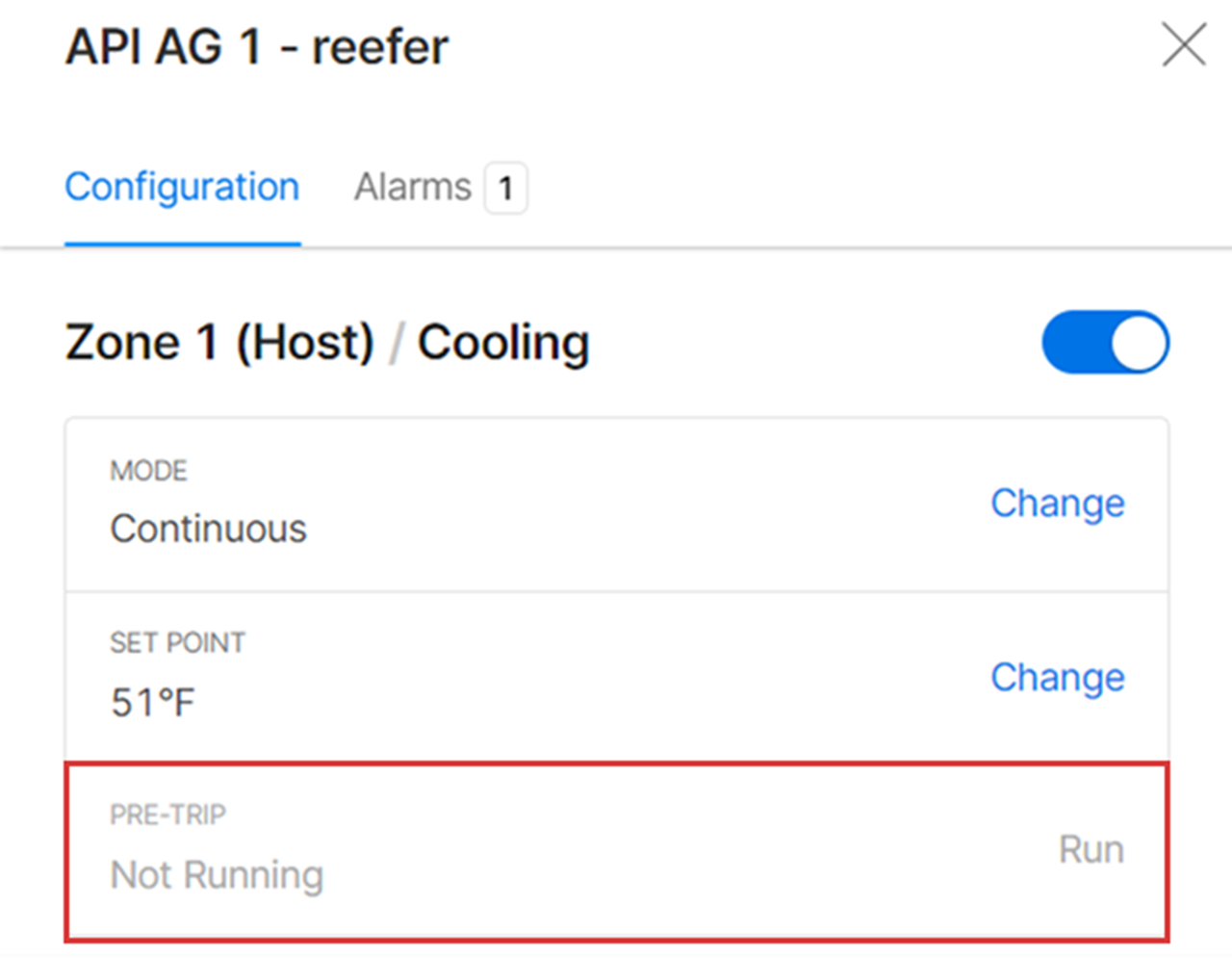Select the Continuous mode value text
Screen dimensions: 1232x958
pyautogui.click(x=208, y=529)
